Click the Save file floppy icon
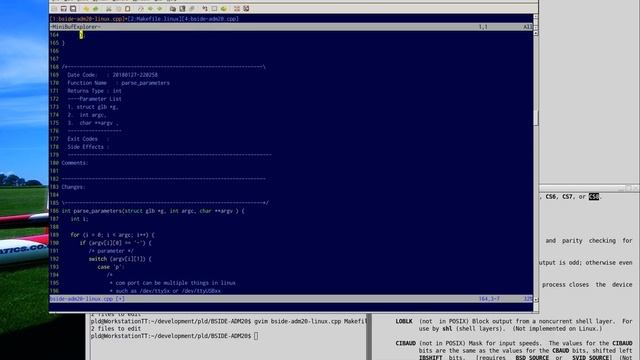This screenshot has height=360, width=640. click(64, 9)
